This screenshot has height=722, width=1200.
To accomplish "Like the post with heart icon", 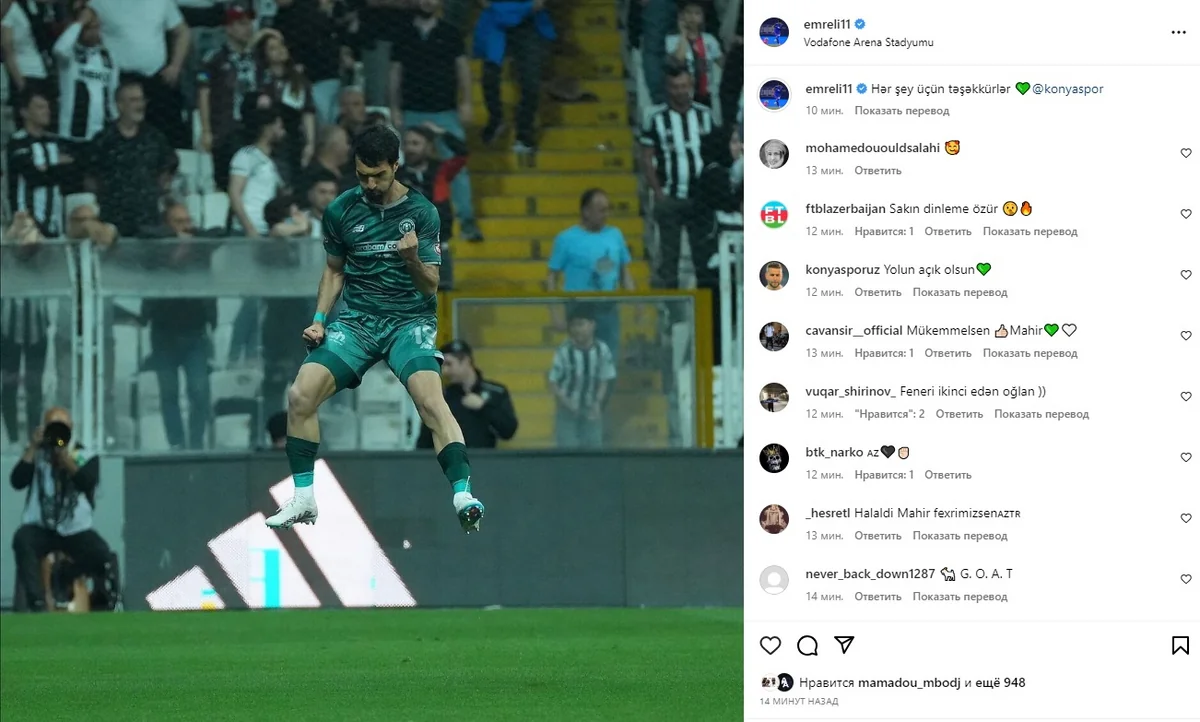I will pos(770,645).
